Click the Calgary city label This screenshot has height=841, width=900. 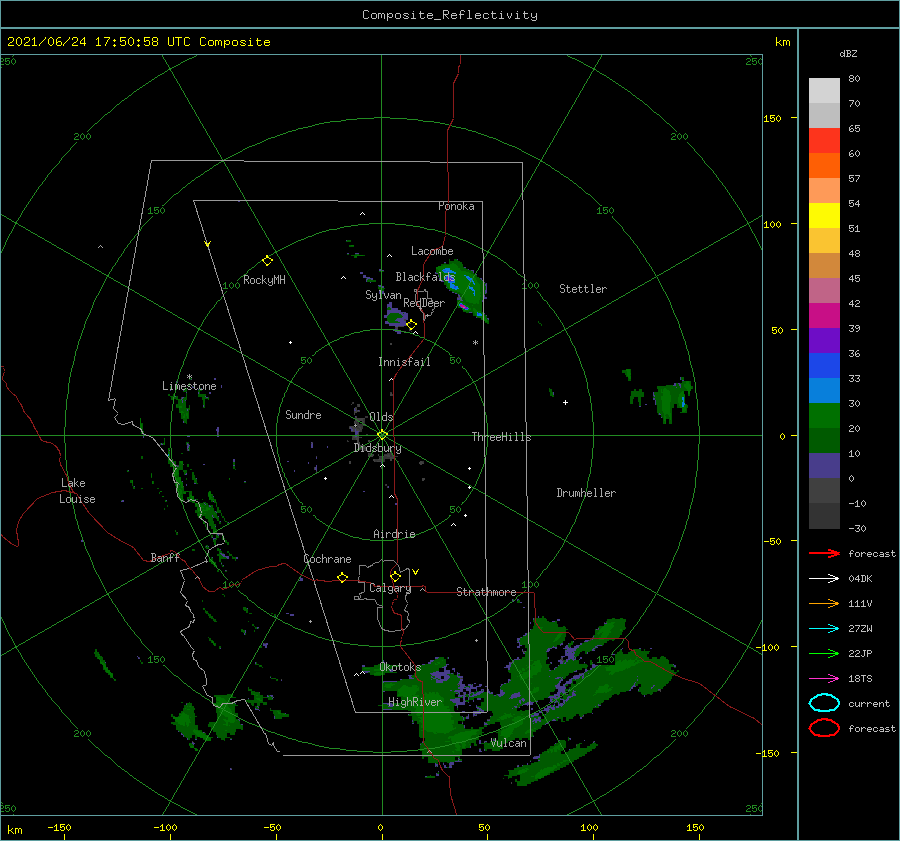390,588
